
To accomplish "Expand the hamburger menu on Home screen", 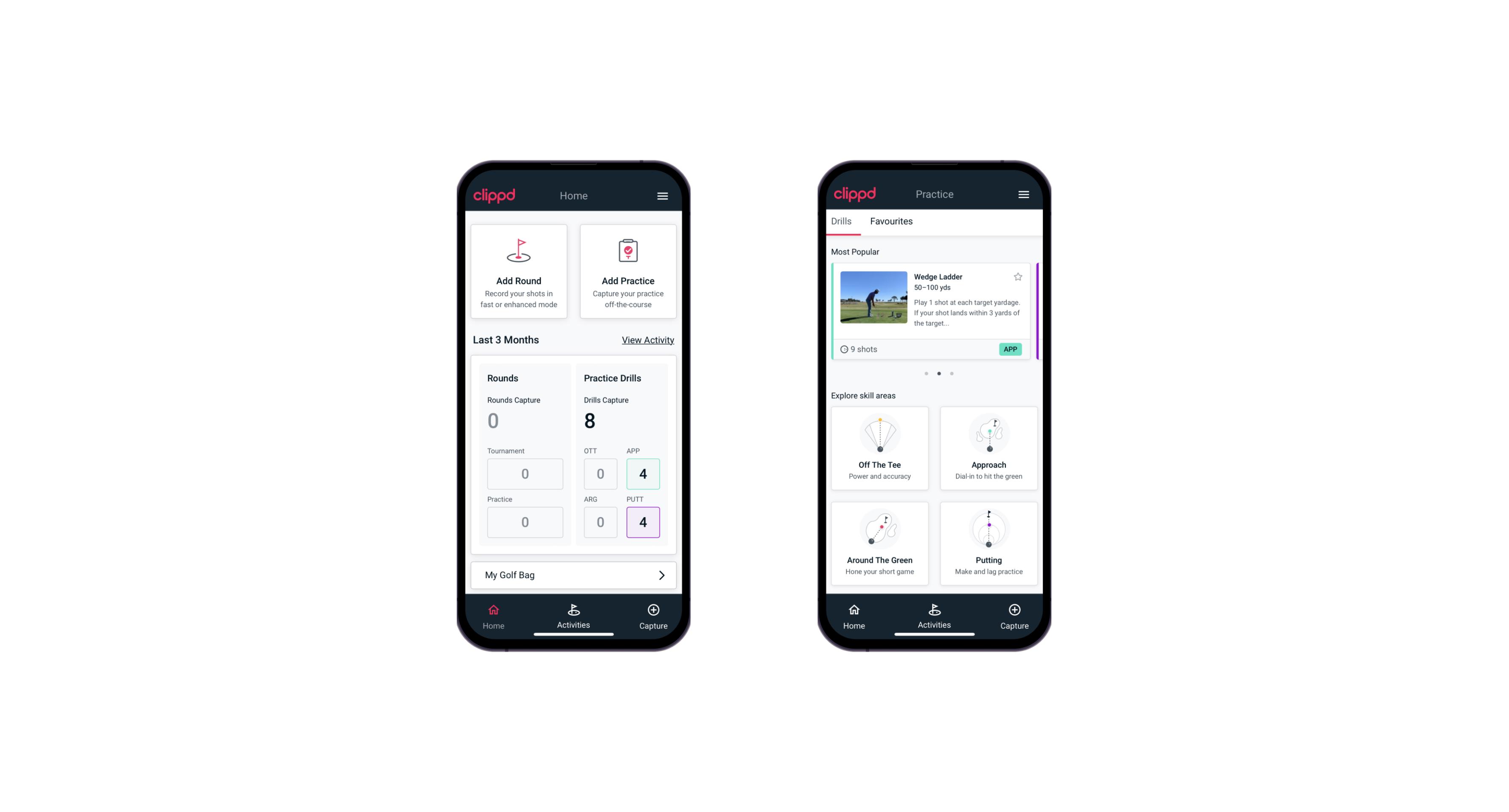I will pos(664,196).
